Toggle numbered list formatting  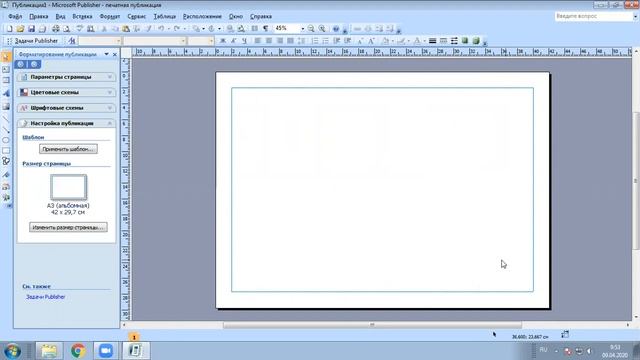[x=315, y=41]
